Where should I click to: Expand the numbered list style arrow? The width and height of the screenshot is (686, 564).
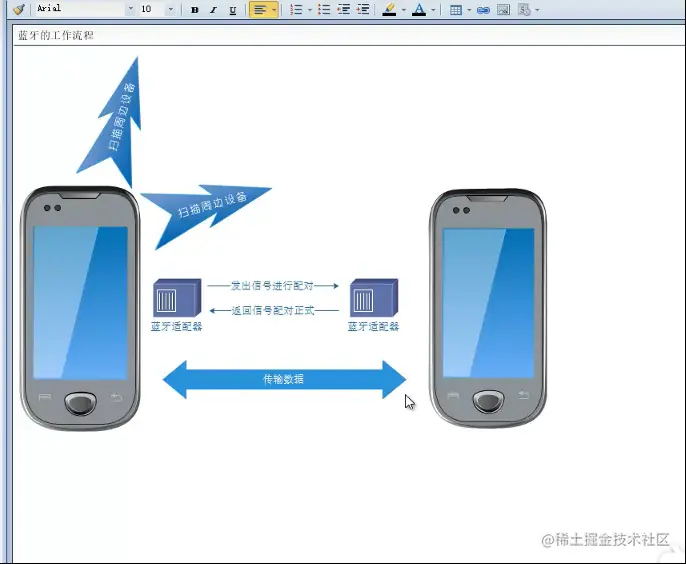click(310, 10)
